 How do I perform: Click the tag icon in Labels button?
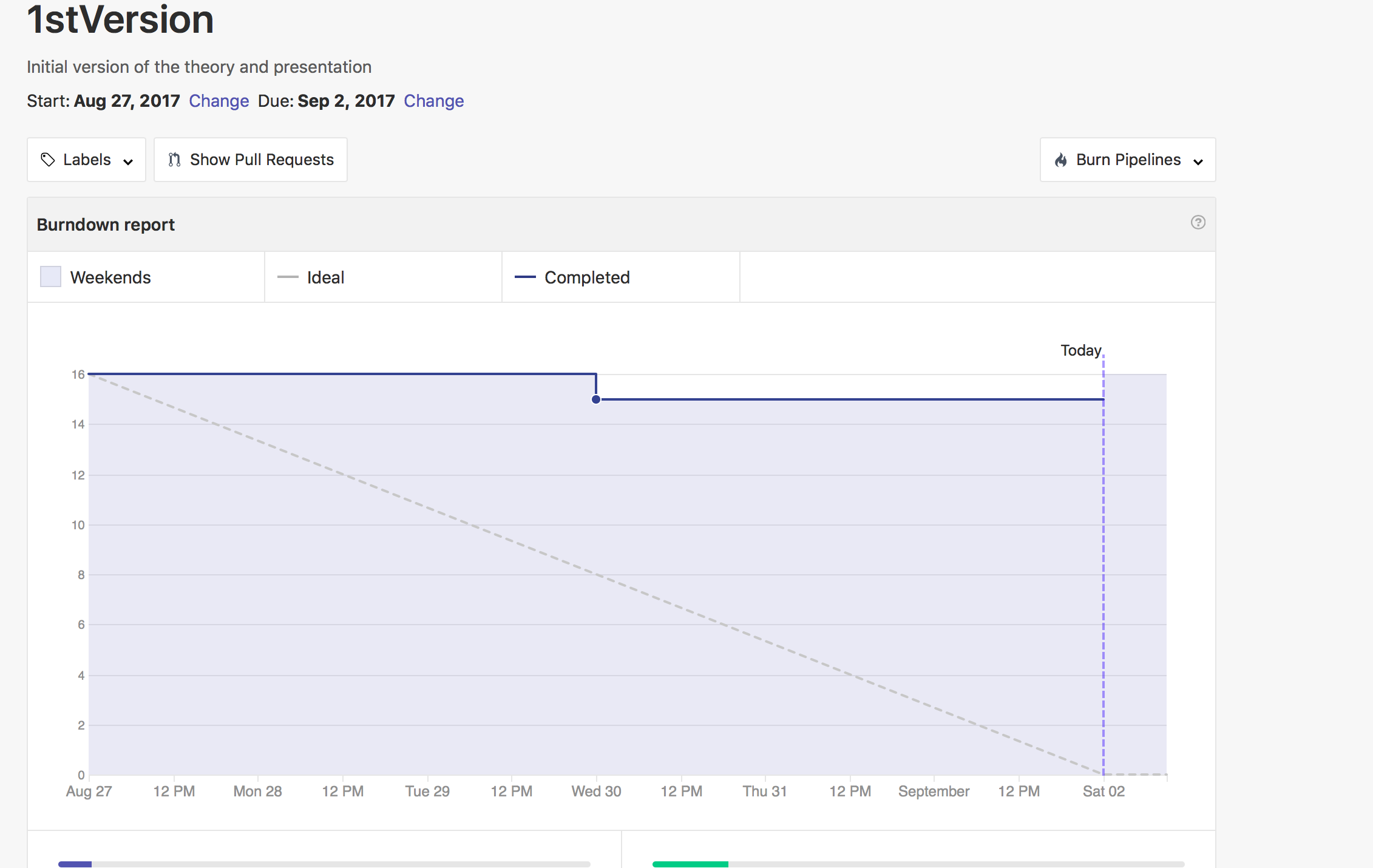coord(48,160)
